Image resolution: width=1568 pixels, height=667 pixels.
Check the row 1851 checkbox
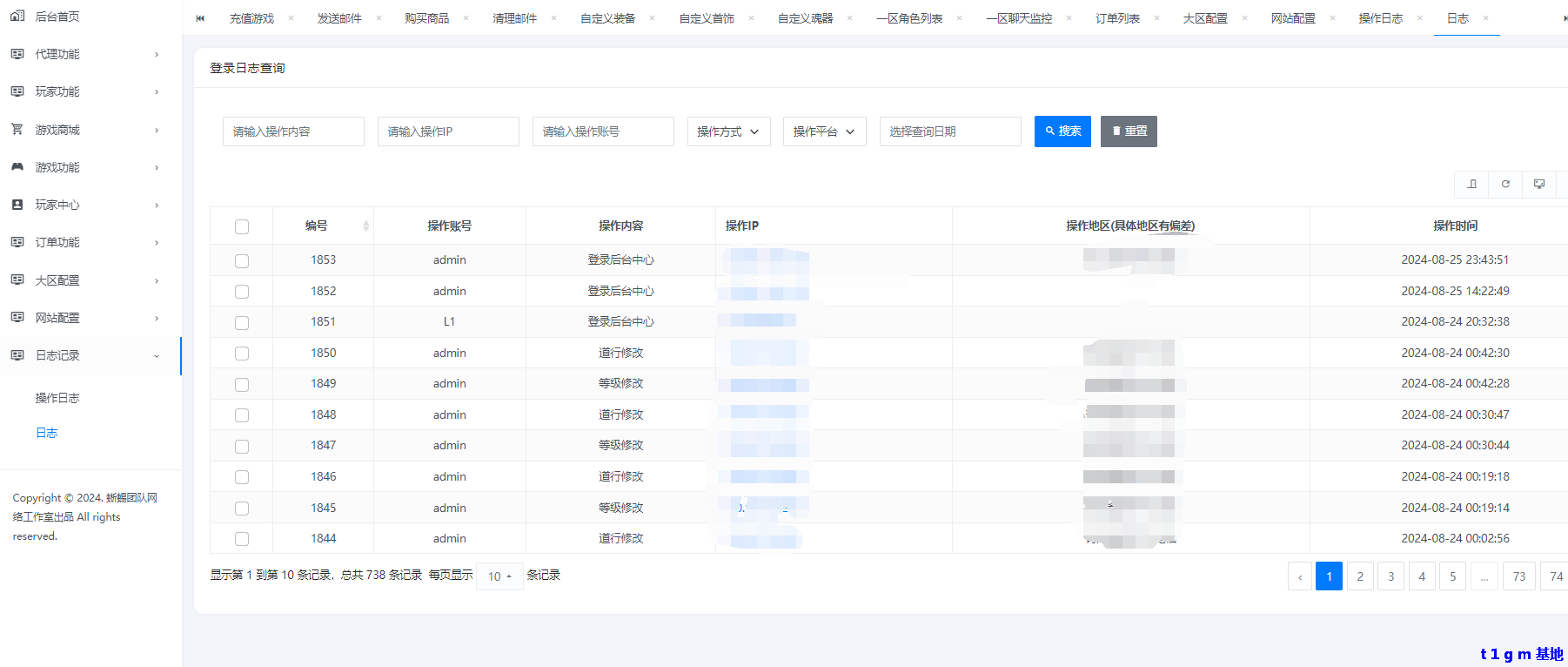tap(242, 322)
